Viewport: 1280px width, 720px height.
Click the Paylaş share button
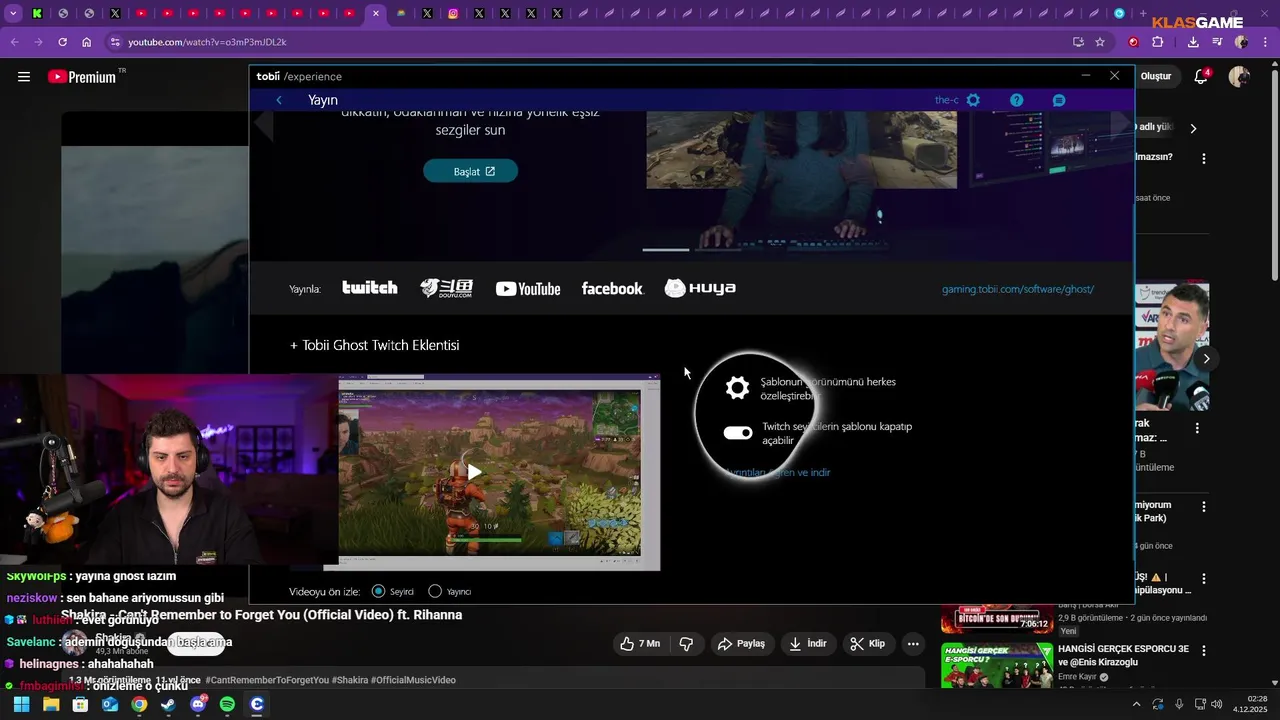coord(741,644)
